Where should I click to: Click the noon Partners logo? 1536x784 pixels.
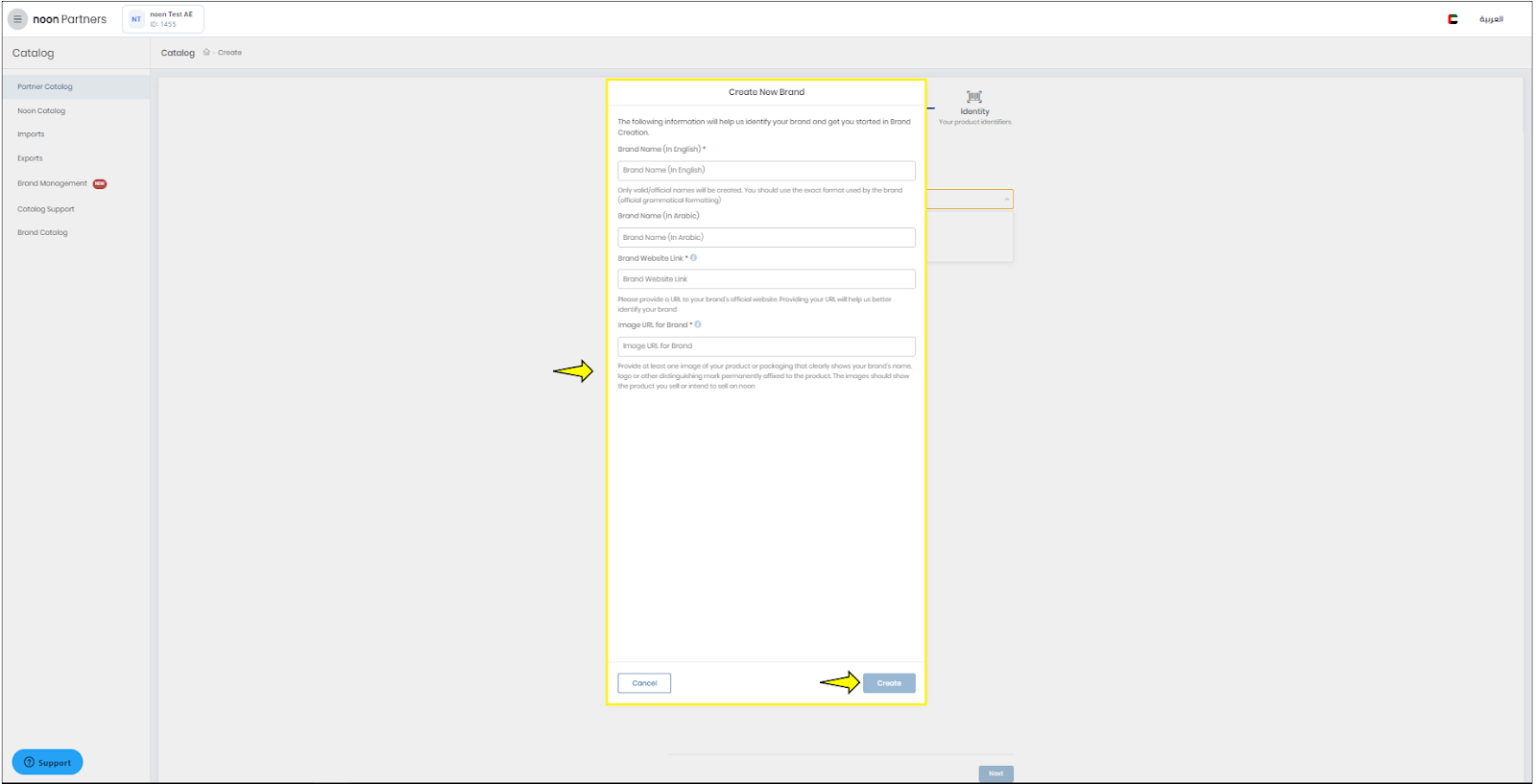[69, 19]
